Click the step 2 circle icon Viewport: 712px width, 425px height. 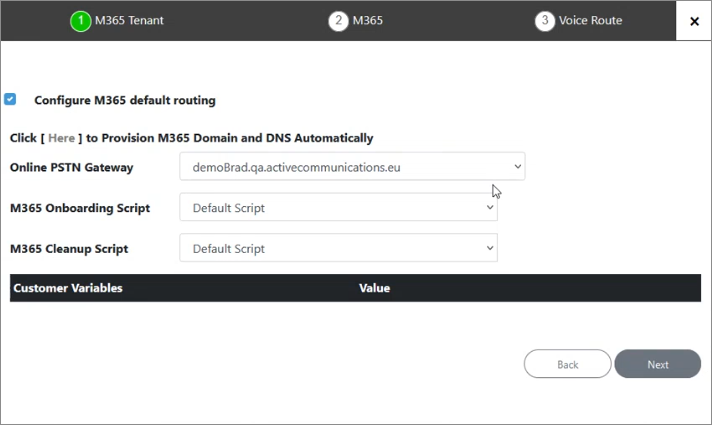338,21
